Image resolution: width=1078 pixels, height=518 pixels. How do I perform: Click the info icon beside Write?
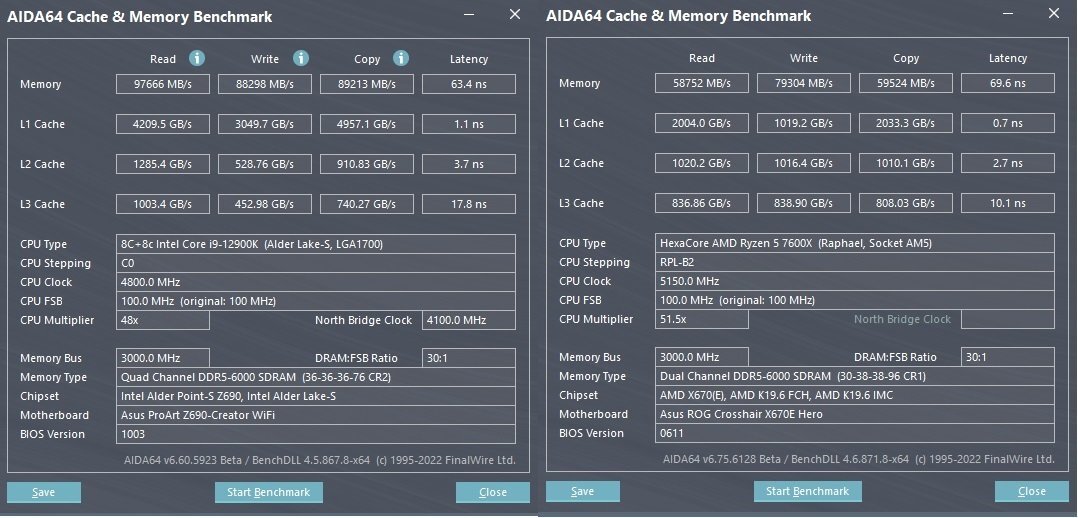pyautogui.click(x=301, y=58)
